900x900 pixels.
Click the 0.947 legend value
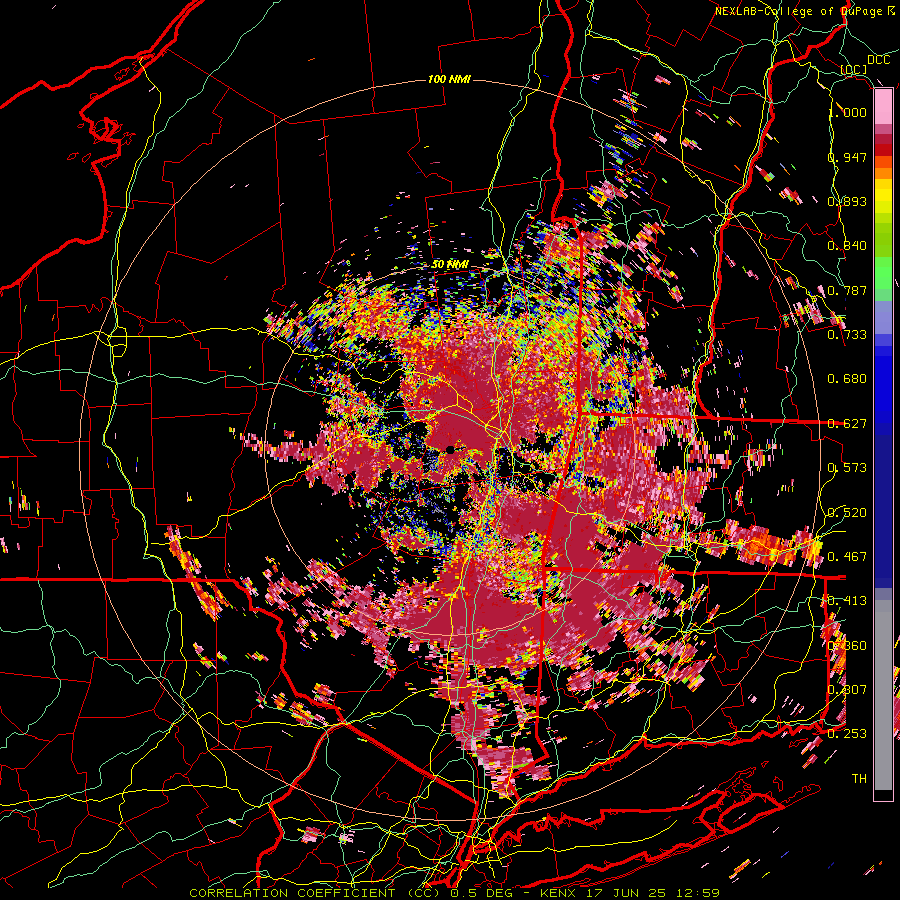pyautogui.click(x=848, y=157)
